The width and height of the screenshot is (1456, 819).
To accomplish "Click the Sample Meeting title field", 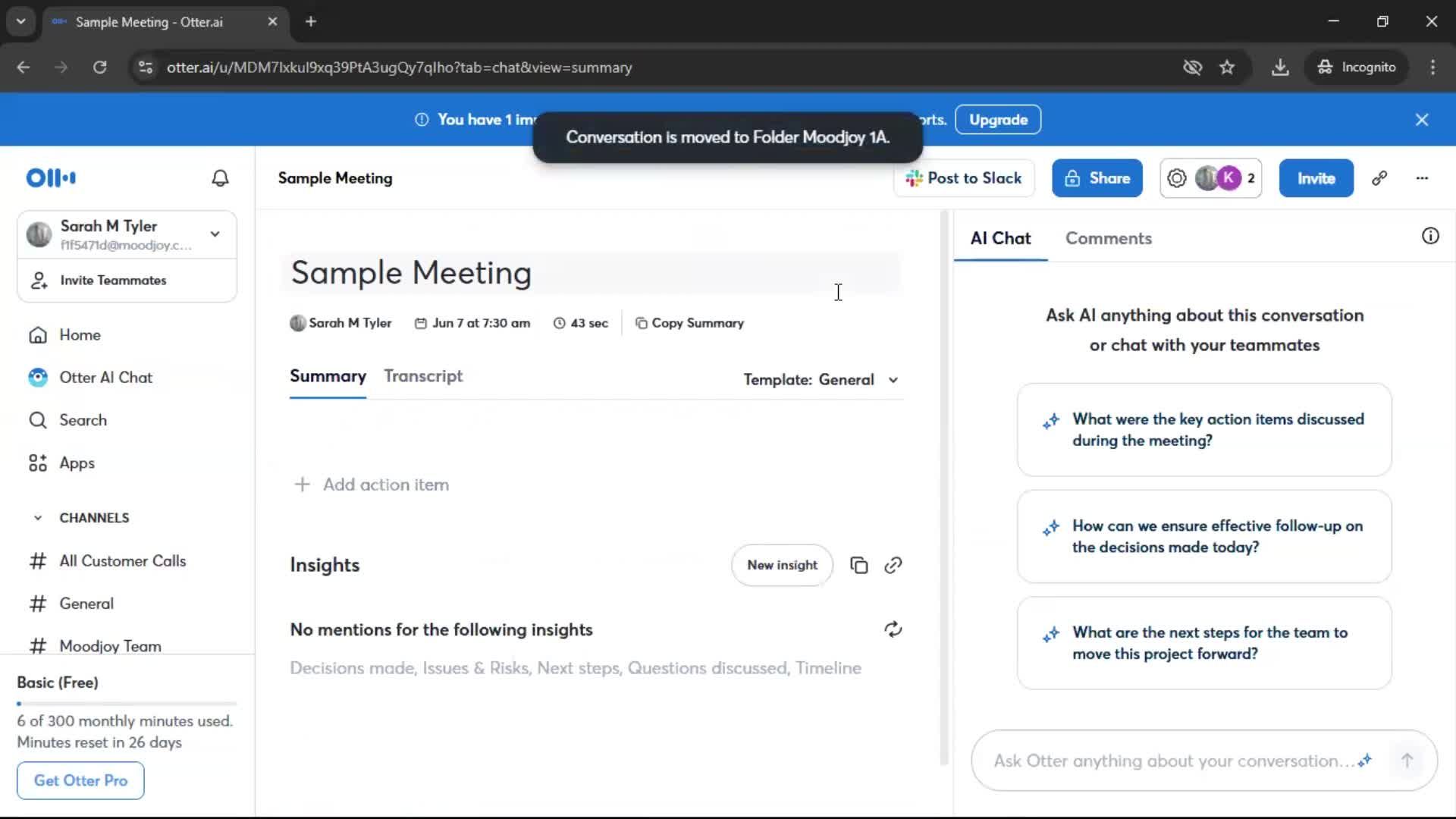I will pyautogui.click(x=591, y=273).
